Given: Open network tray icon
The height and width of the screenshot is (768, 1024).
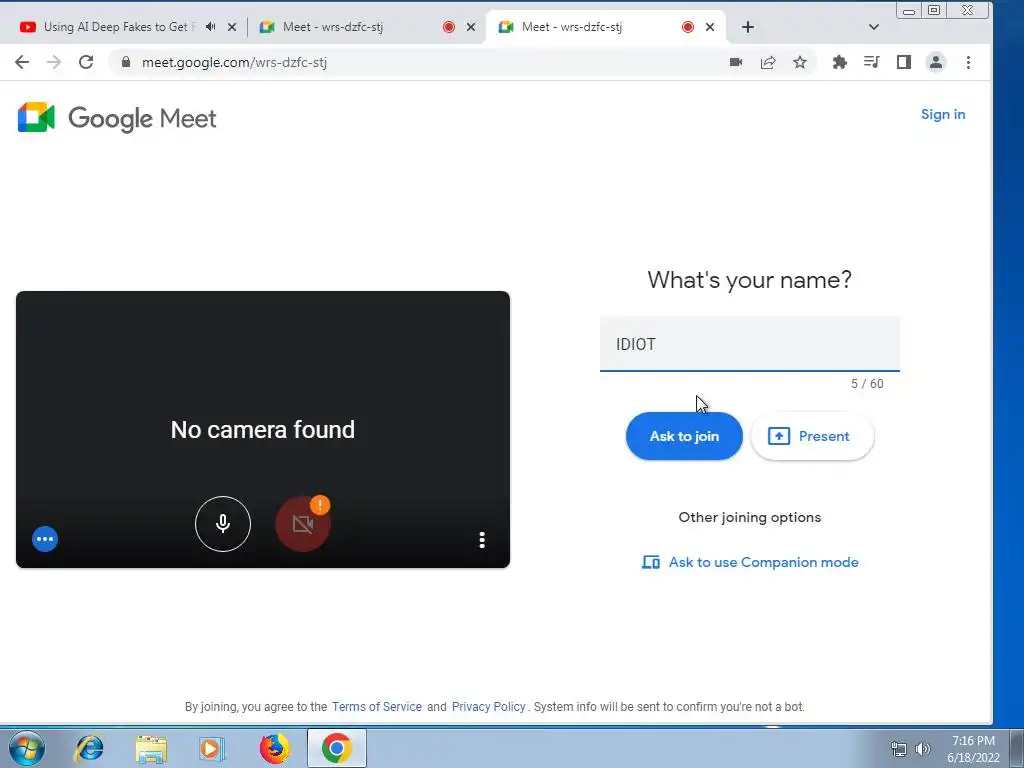Looking at the screenshot, I should (899, 749).
